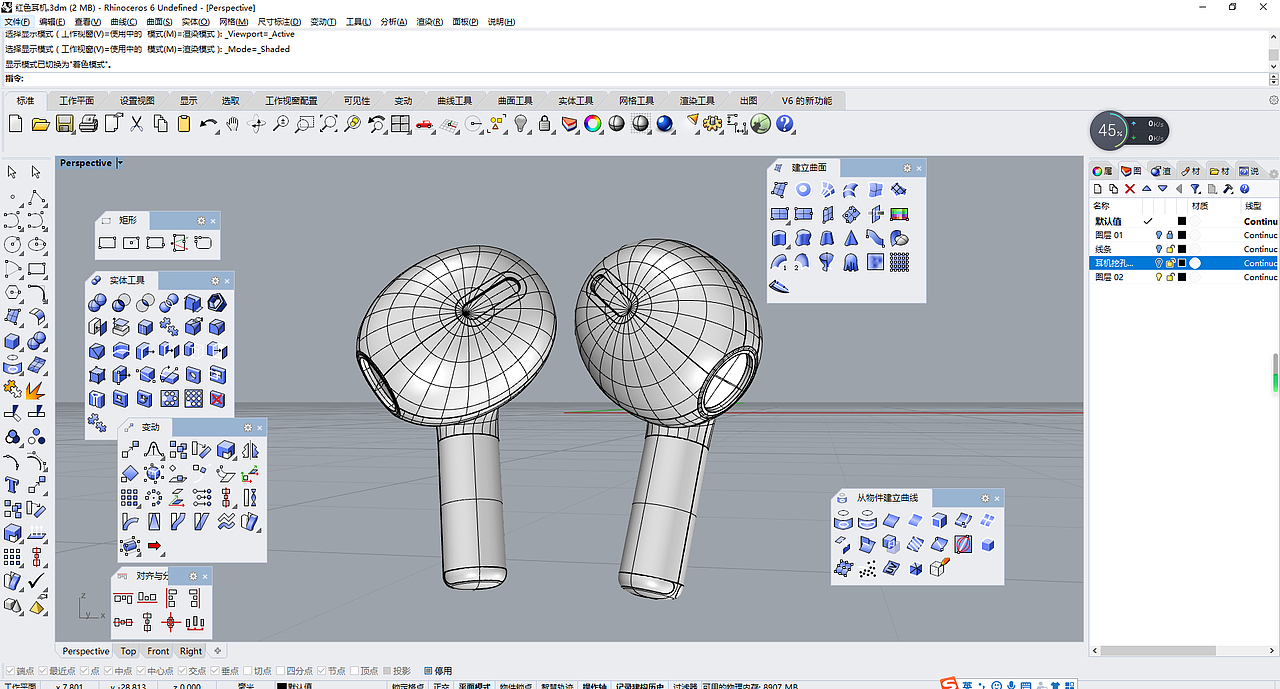Click the four-viewport layout icon

coord(400,123)
